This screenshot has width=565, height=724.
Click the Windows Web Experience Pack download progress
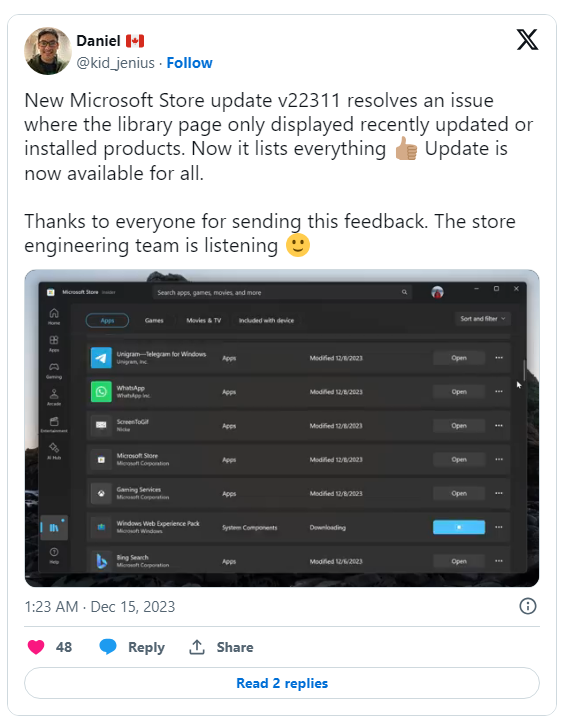pos(459,527)
